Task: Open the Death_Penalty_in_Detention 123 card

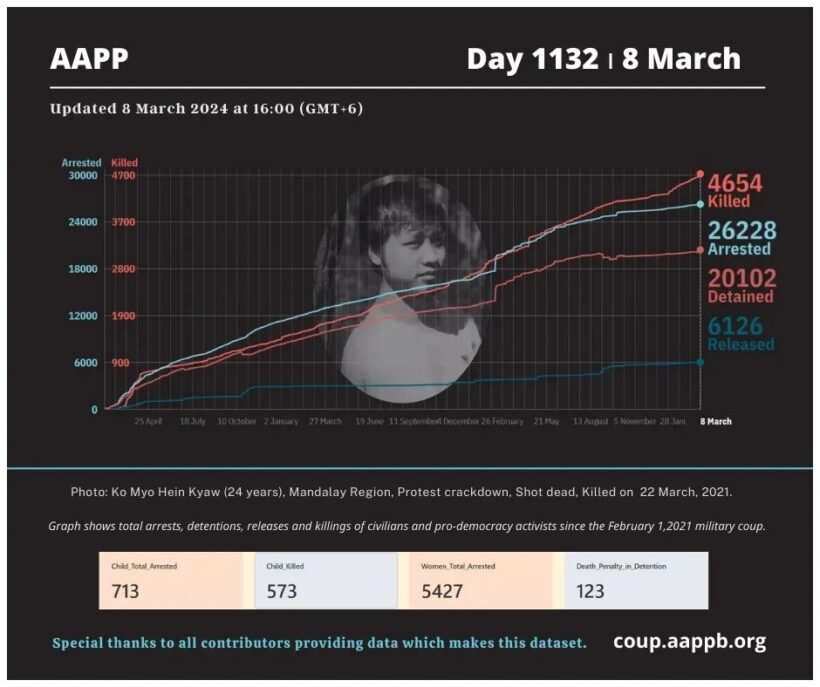Action: [x=636, y=581]
